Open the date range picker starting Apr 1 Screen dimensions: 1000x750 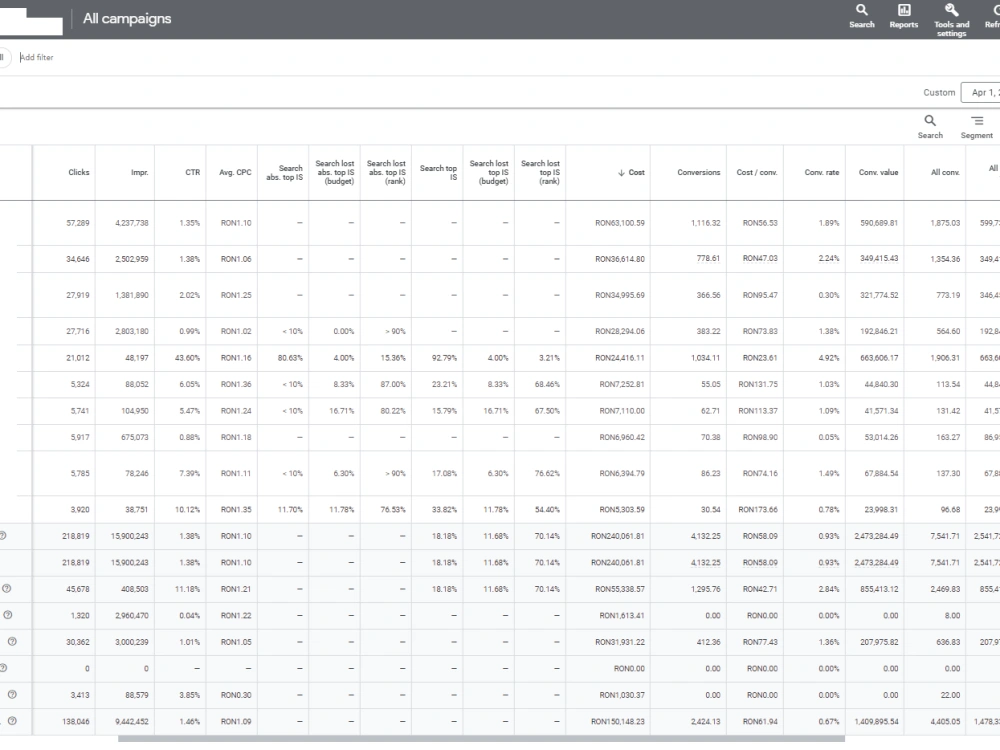980,92
